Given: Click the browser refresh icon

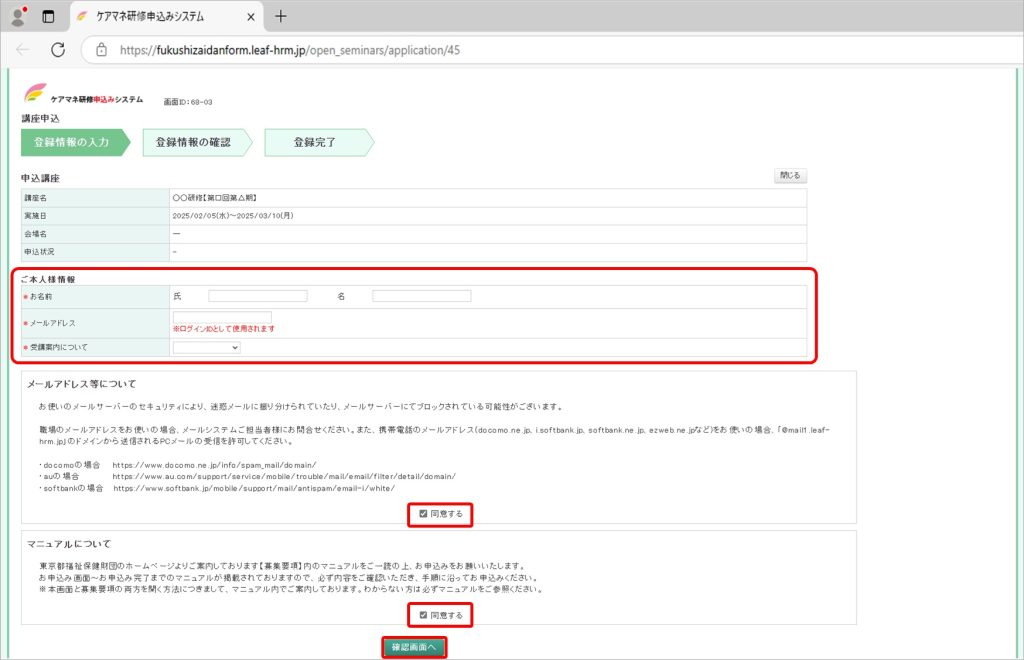Looking at the screenshot, I should pos(58,49).
